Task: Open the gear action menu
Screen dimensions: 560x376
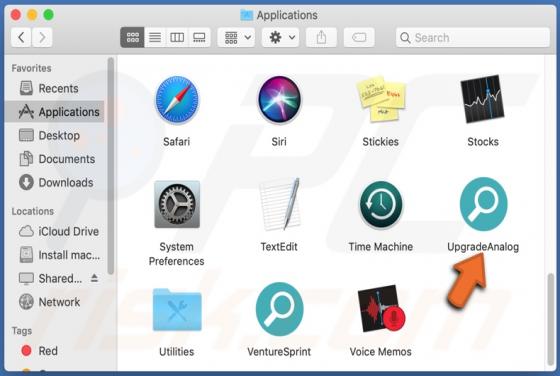Action: (x=281, y=37)
